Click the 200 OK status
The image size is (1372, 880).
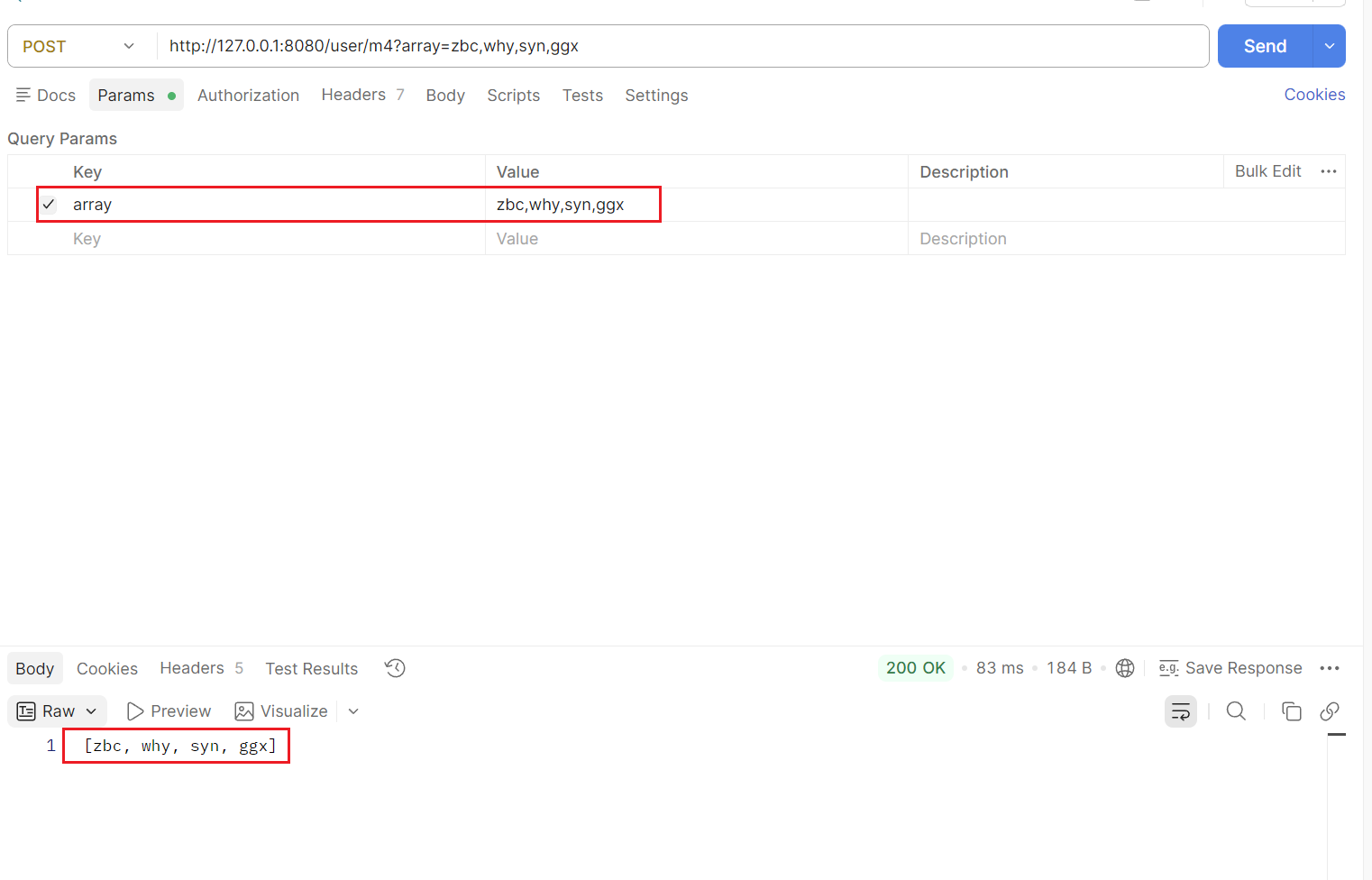[x=916, y=668]
